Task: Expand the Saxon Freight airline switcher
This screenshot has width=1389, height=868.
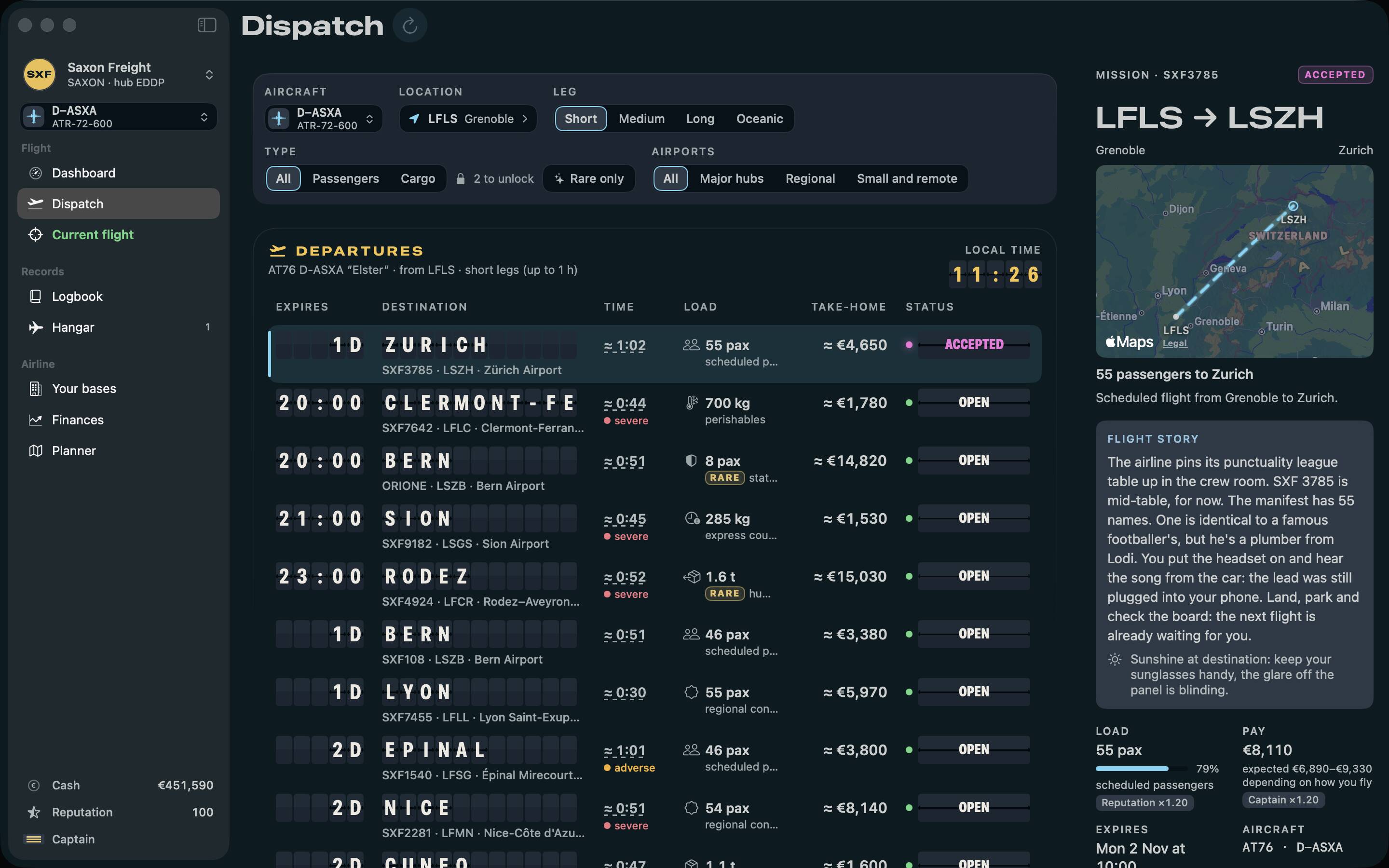Action: click(x=118, y=75)
